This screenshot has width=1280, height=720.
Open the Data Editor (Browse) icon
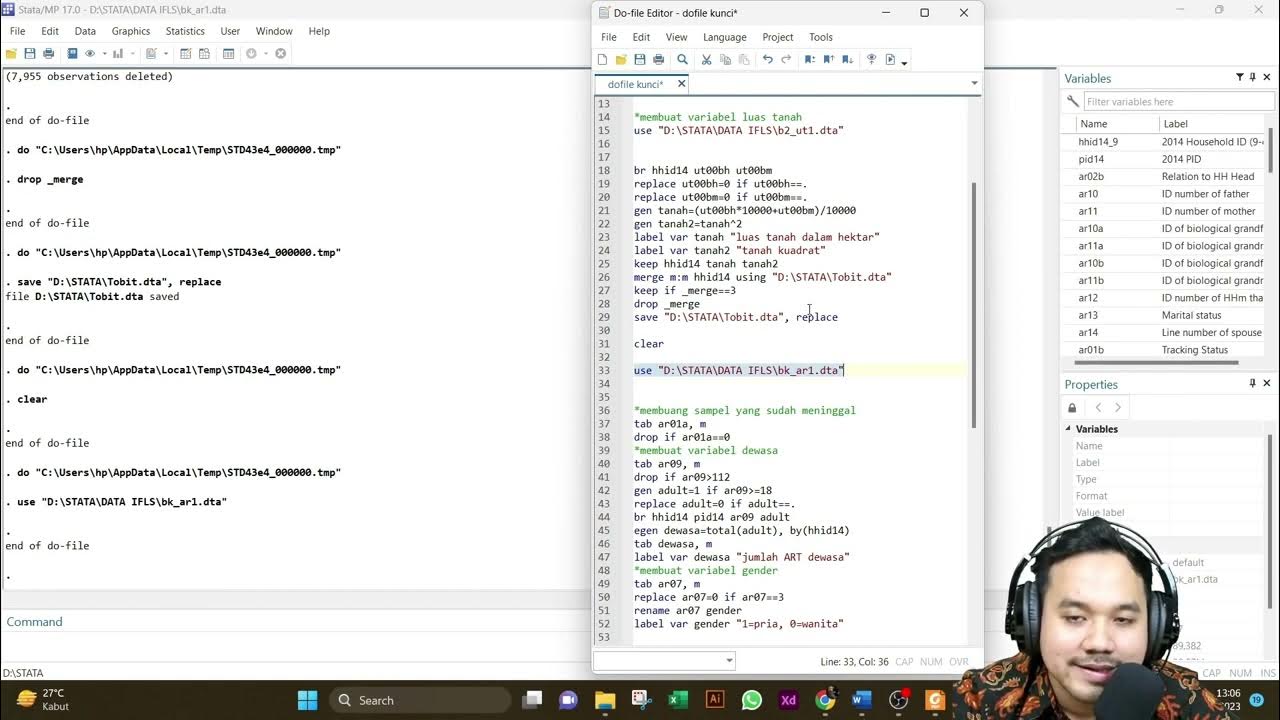(204, 53)
